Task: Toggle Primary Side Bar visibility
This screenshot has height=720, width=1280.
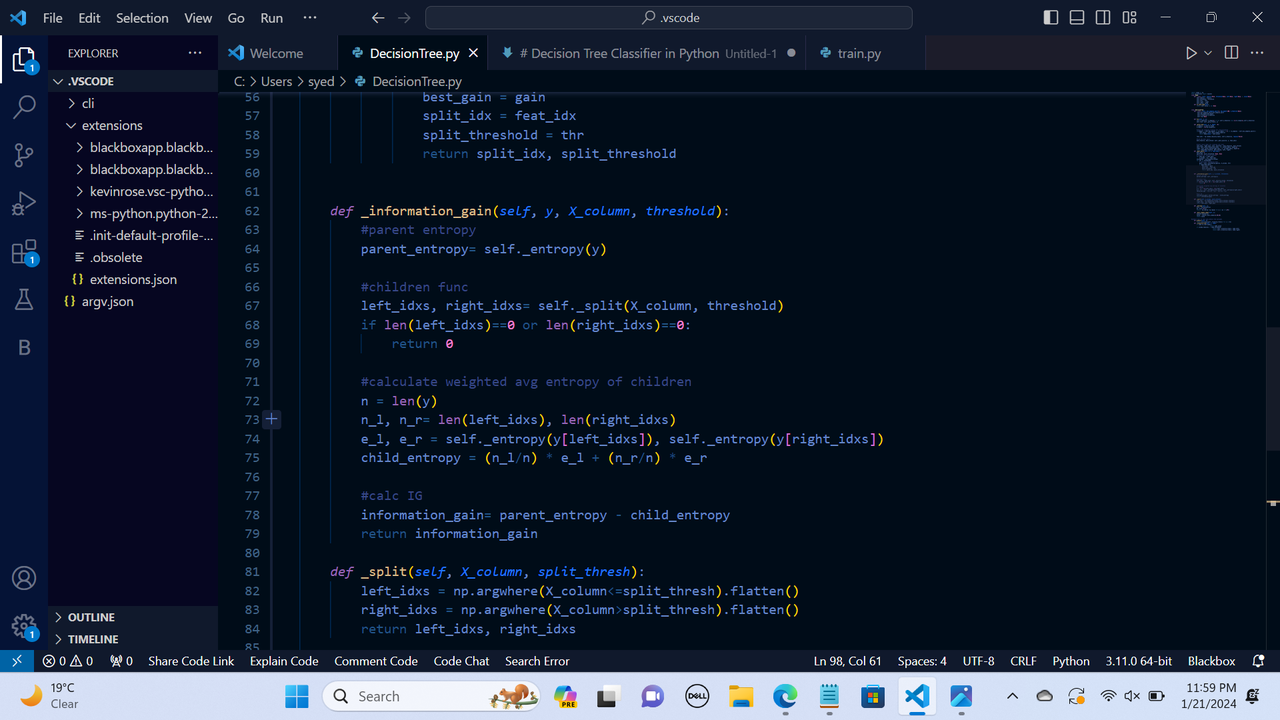Action: (1050, 18)
